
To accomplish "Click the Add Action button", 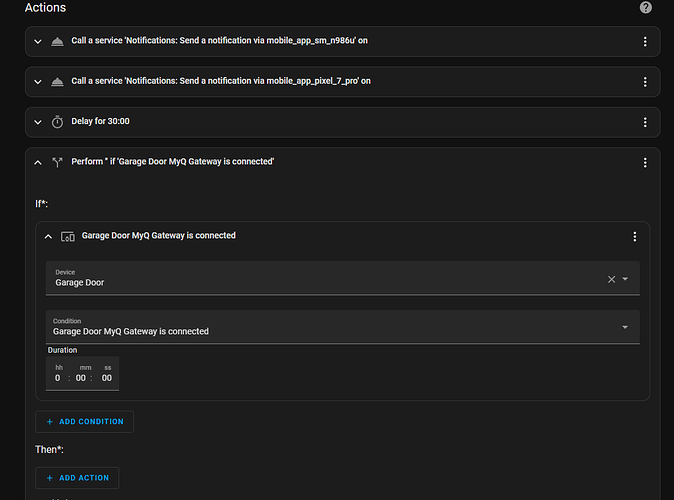I will 77,478.
